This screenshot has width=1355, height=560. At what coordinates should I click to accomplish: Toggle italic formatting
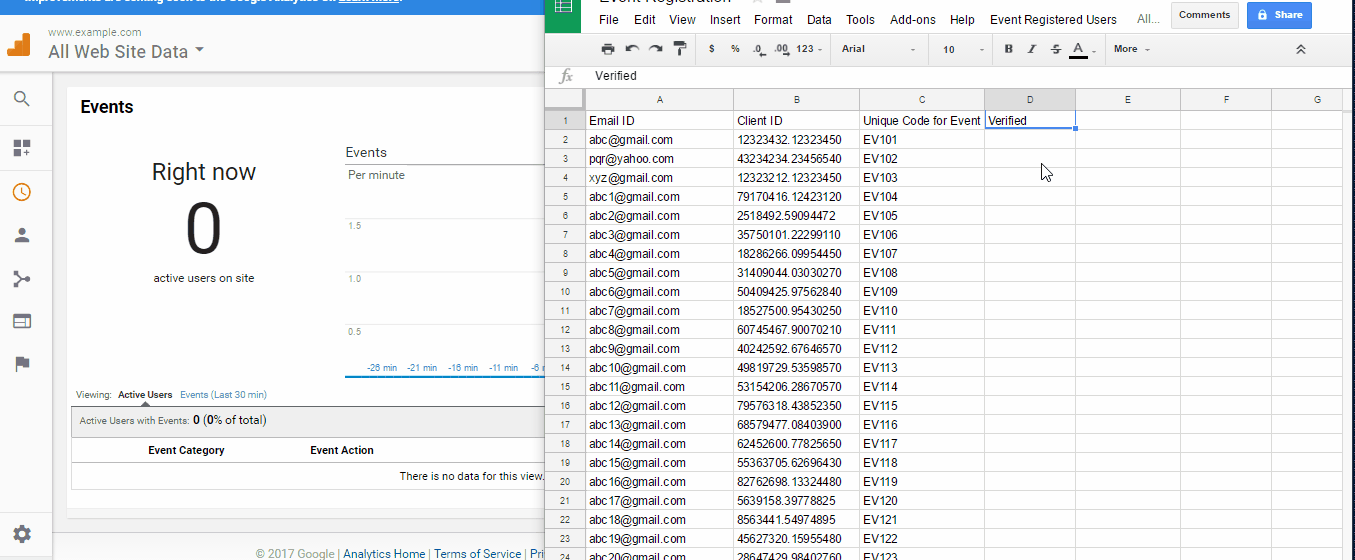coord(1031,49)
